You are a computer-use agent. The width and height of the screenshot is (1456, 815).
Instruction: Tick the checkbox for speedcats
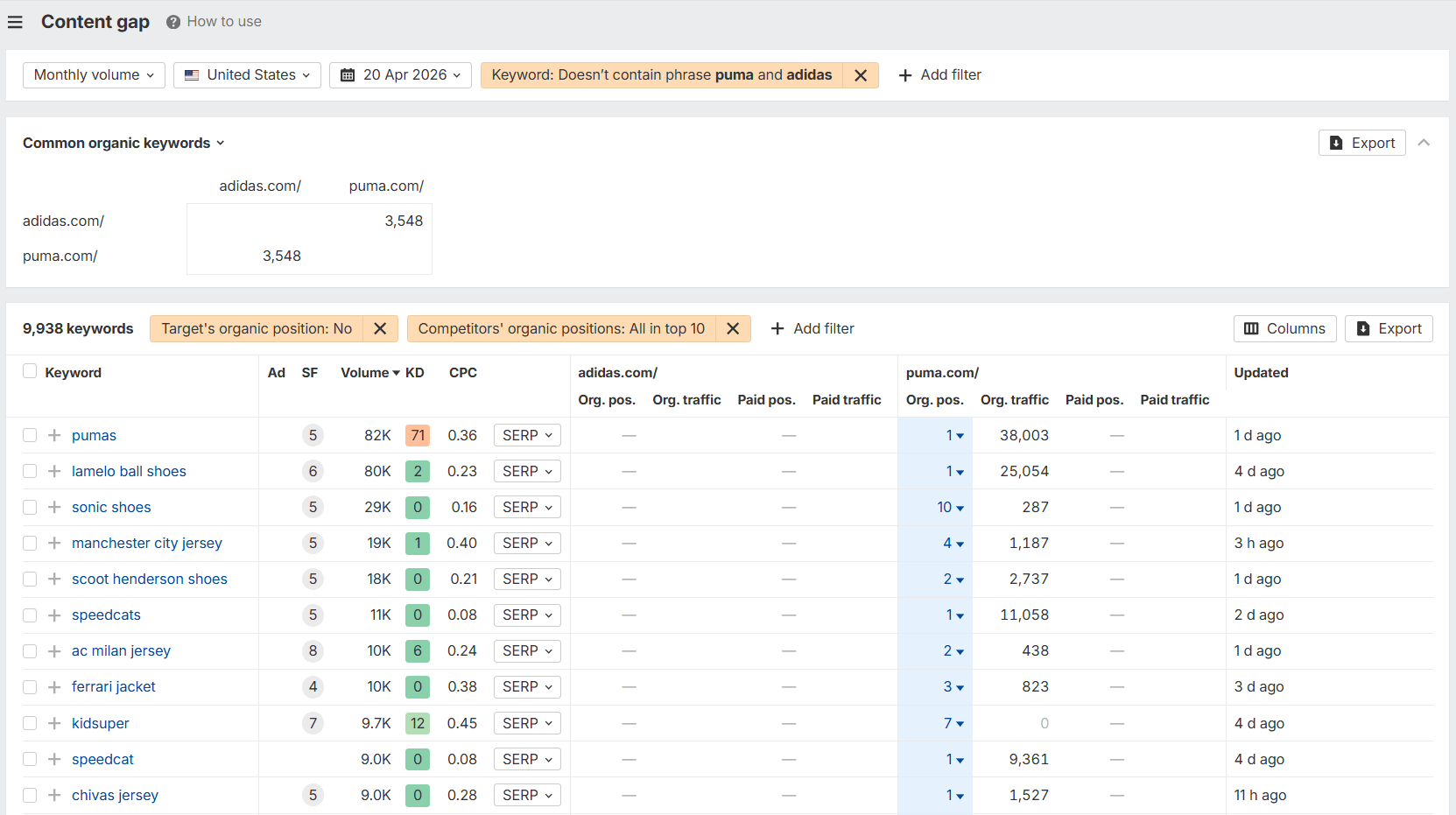tap(30, 615)
